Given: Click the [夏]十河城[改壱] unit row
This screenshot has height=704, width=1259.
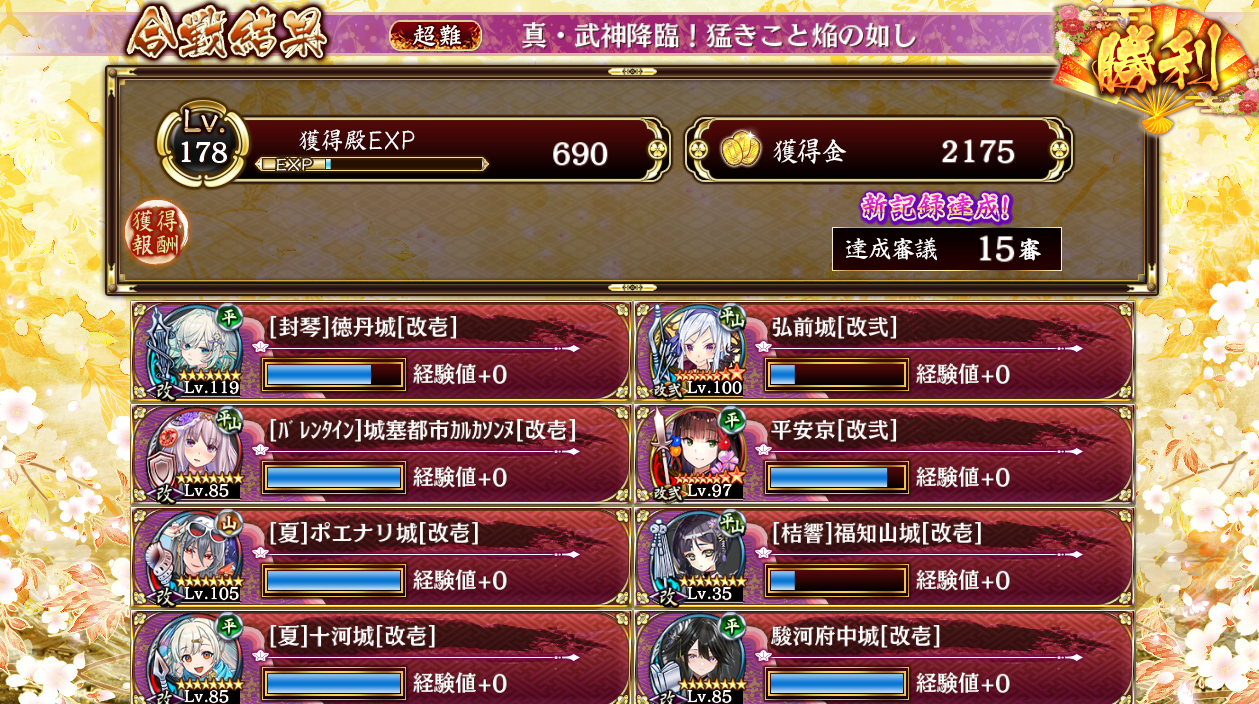Looking at the screenshot, I should click(382, 657).
